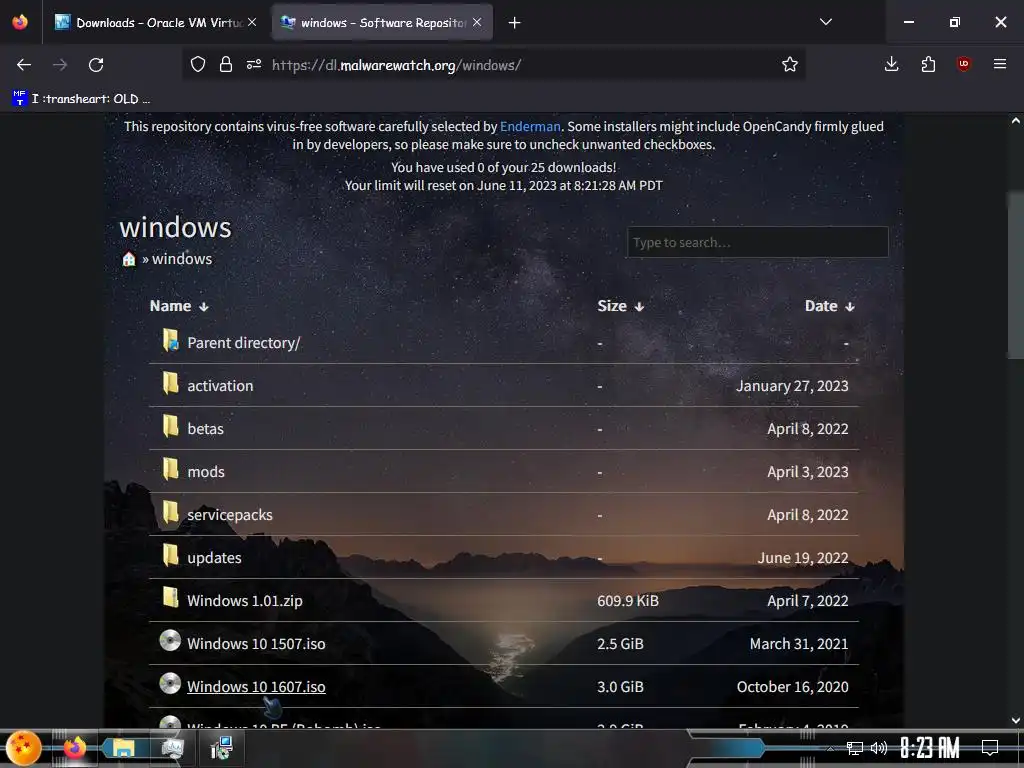1024x768 pixels.
Task: Click the servicepacks folder icon
Action: pyautogui.click(x=170, y=513)
